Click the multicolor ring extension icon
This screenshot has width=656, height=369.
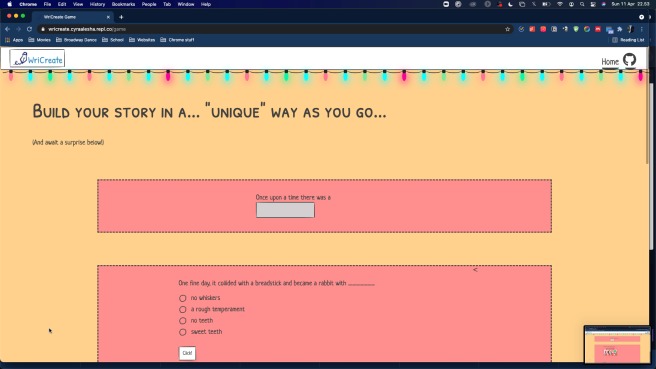(x=587, y=29)
